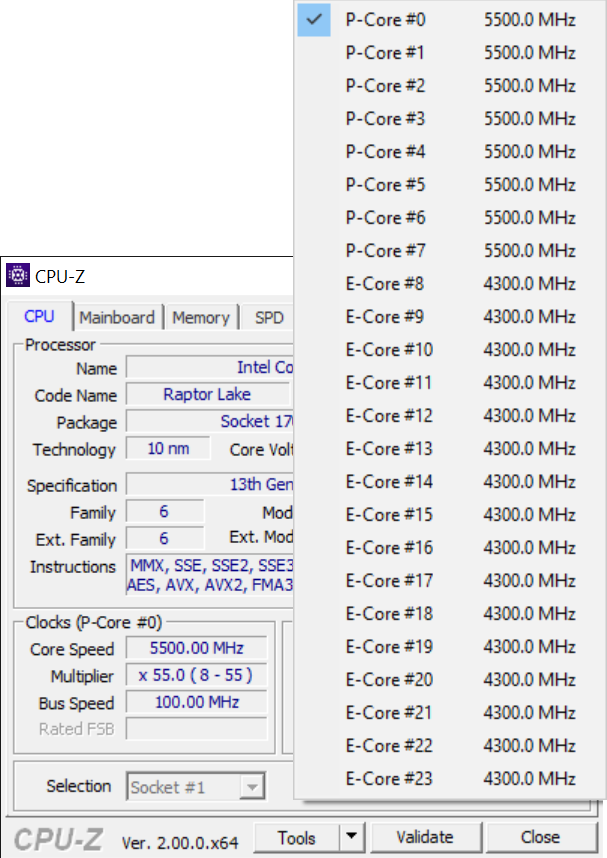Select P-Core #5 clock entry

[x=449, y=185]
